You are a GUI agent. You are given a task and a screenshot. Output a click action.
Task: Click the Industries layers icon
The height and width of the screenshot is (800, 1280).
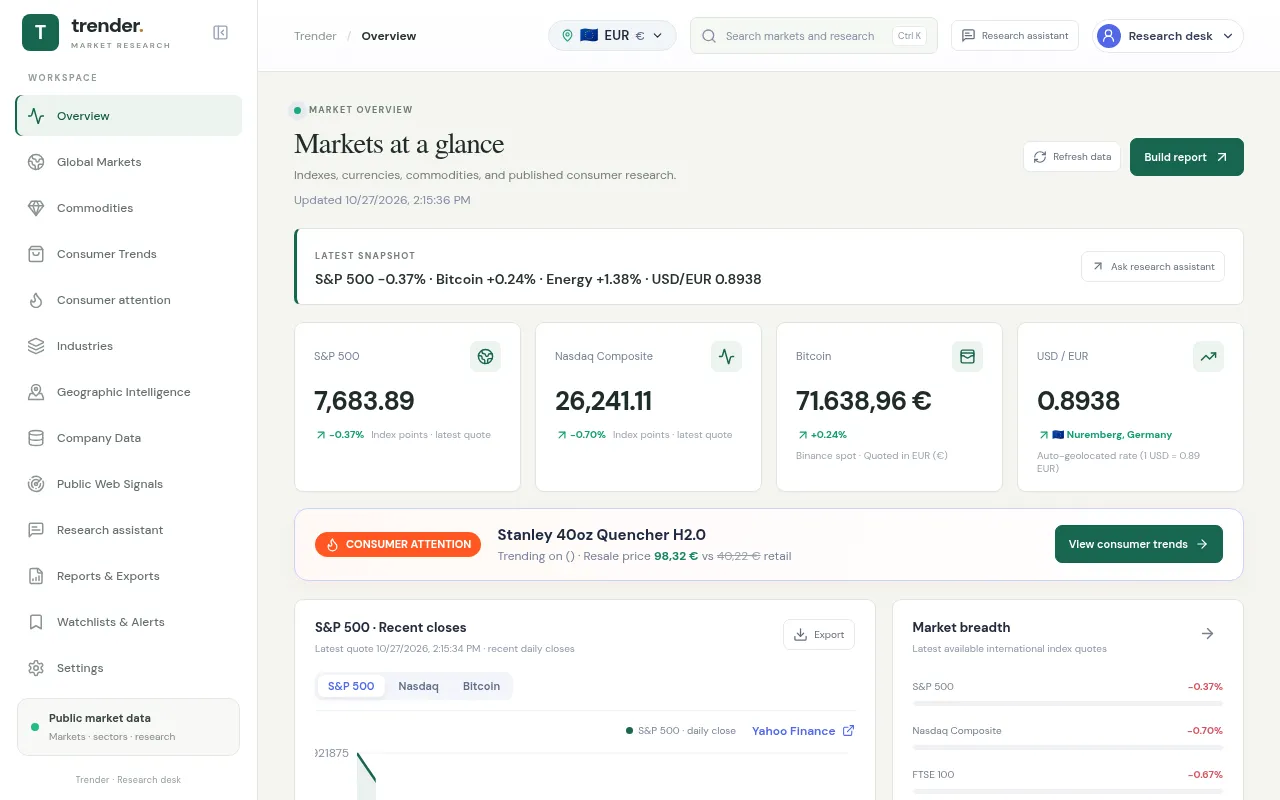pos(36,346)
